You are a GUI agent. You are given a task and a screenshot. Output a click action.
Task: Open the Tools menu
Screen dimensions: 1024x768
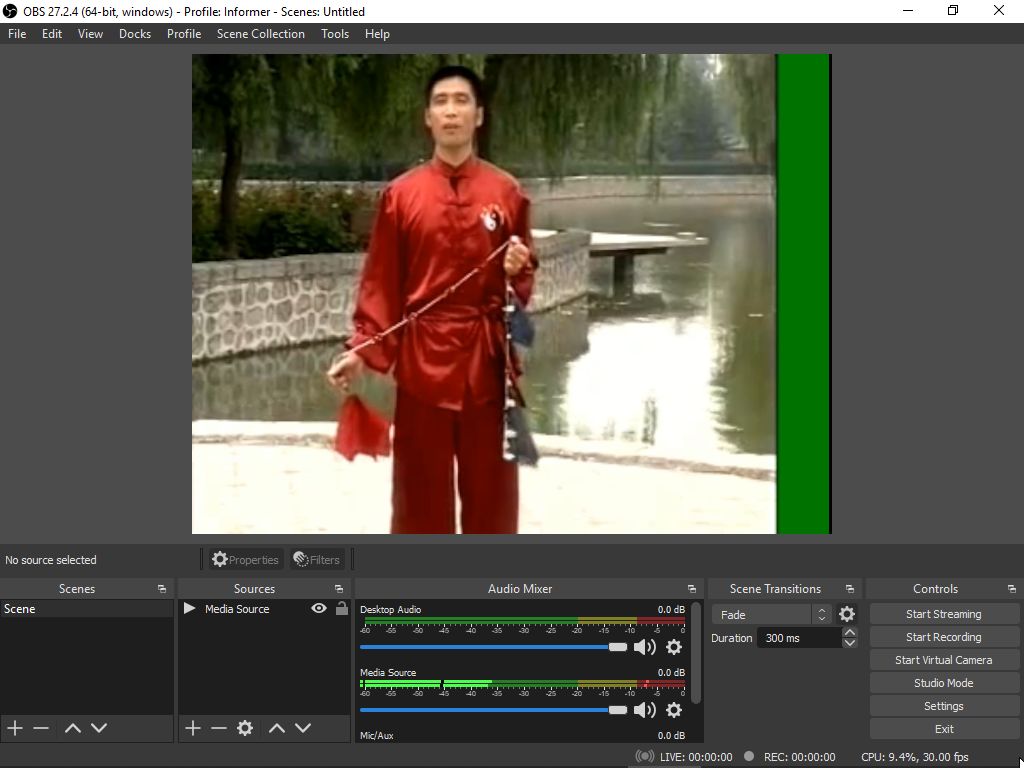(x=335, y=33)
